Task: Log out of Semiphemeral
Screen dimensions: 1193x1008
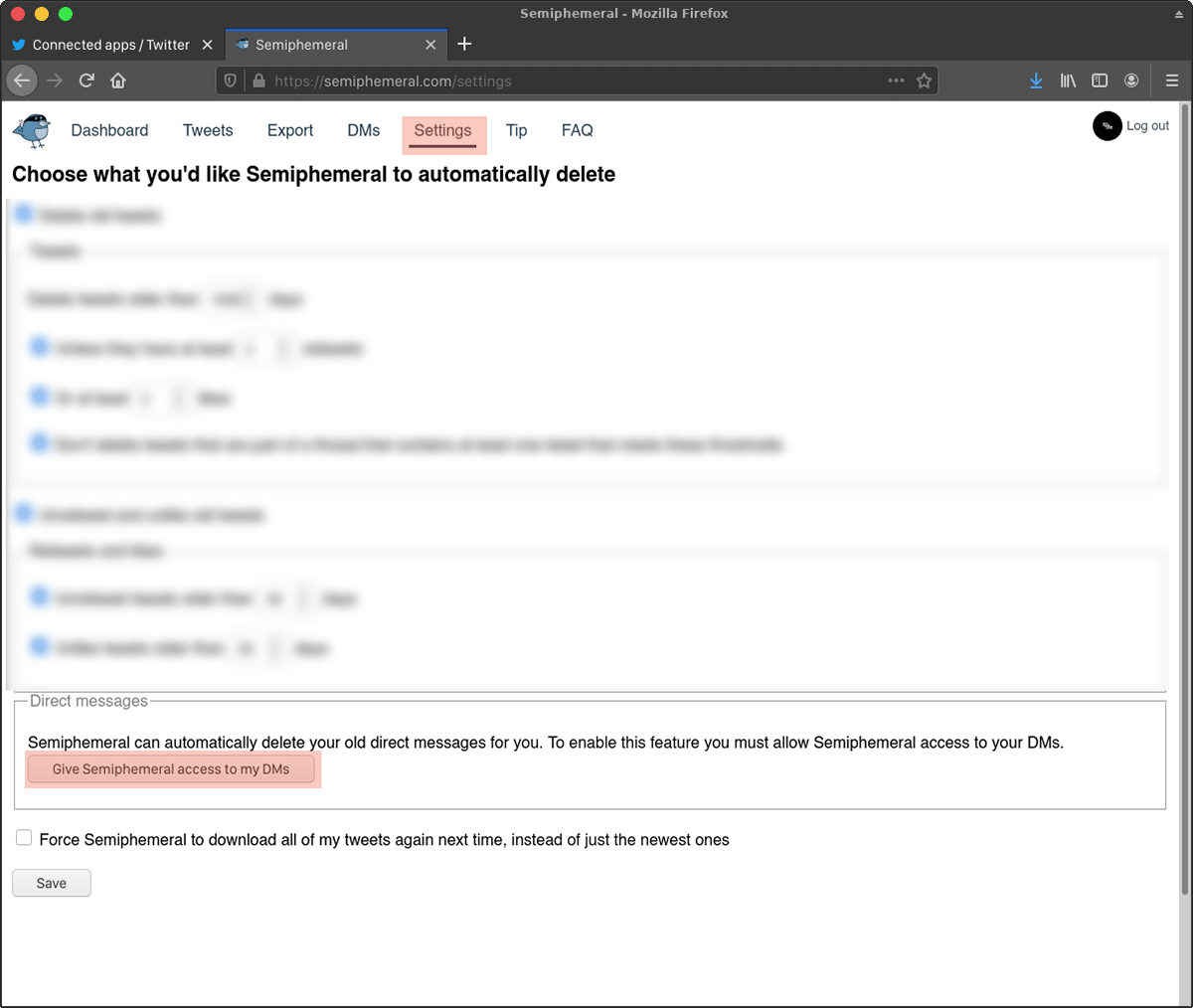Action: [x=1147, y=126]
